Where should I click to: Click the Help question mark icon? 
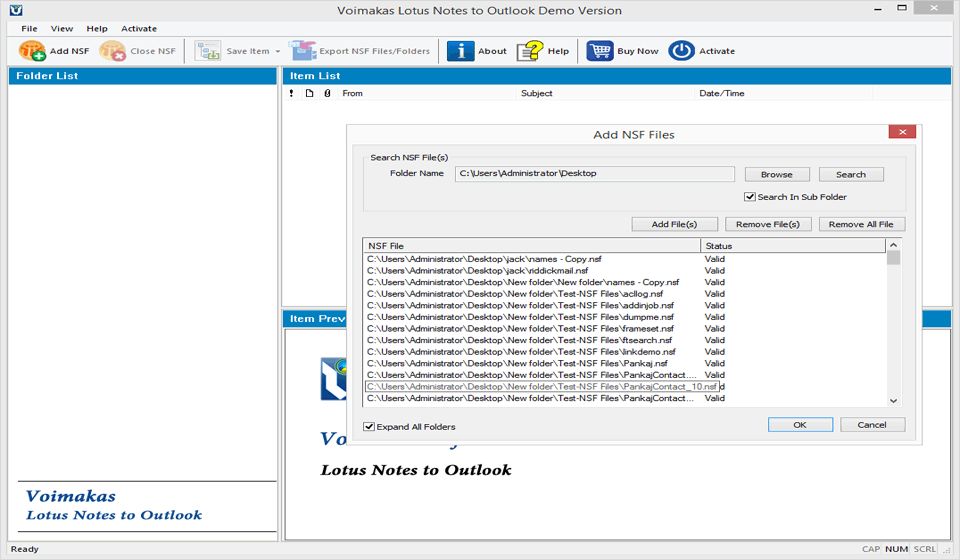point(530,51)
